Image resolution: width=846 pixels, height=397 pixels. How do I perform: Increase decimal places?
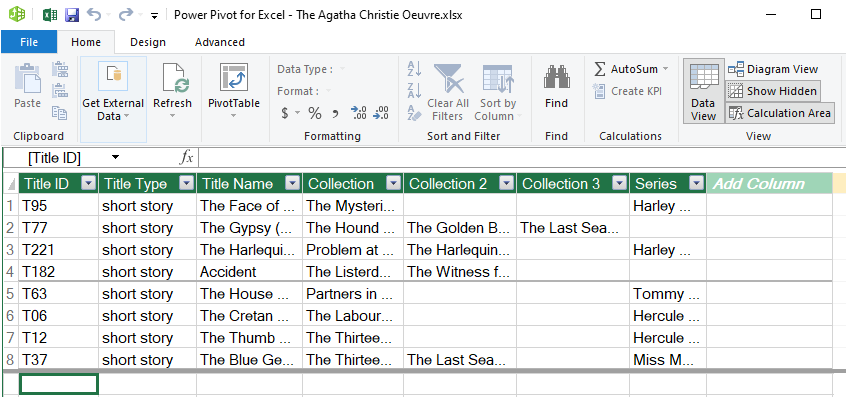pos(358,113)
